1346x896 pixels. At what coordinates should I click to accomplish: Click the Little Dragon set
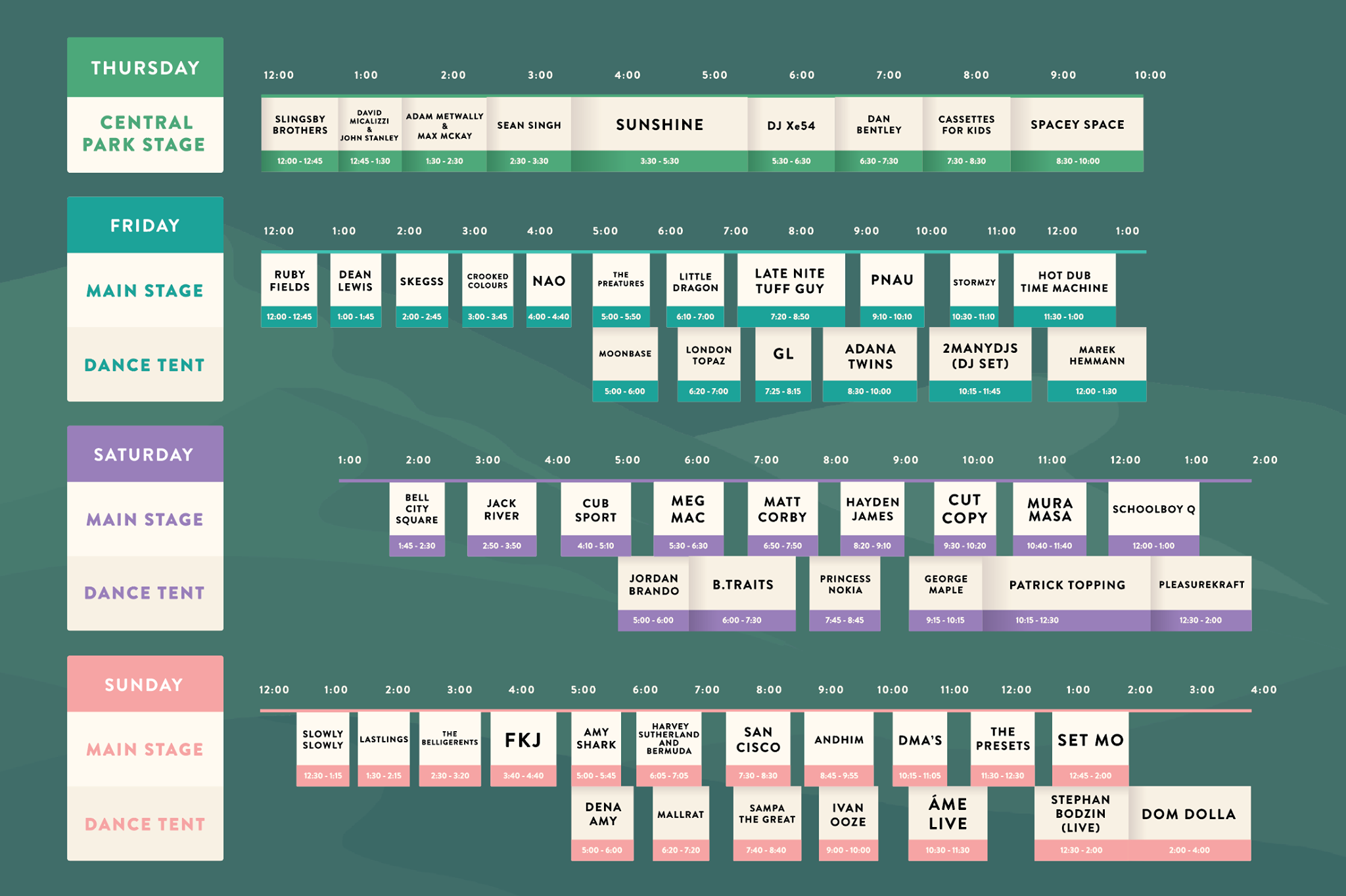coord(695,290)
